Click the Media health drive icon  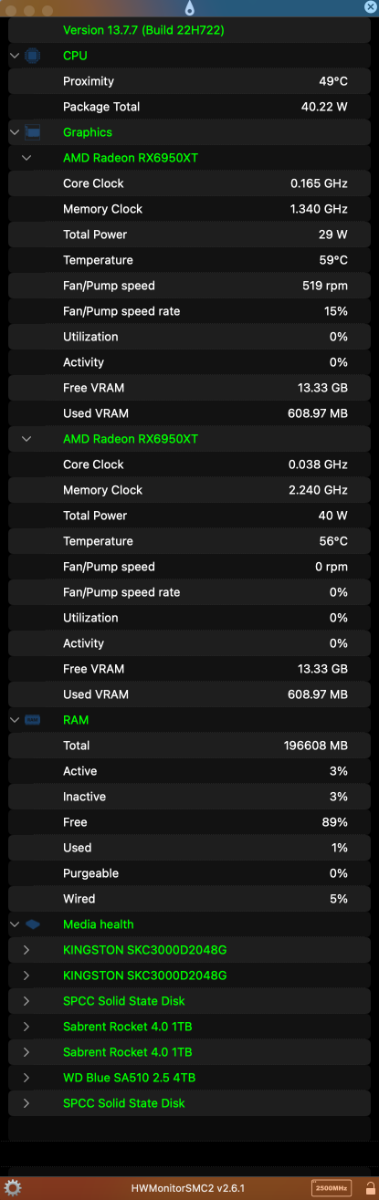32,925
